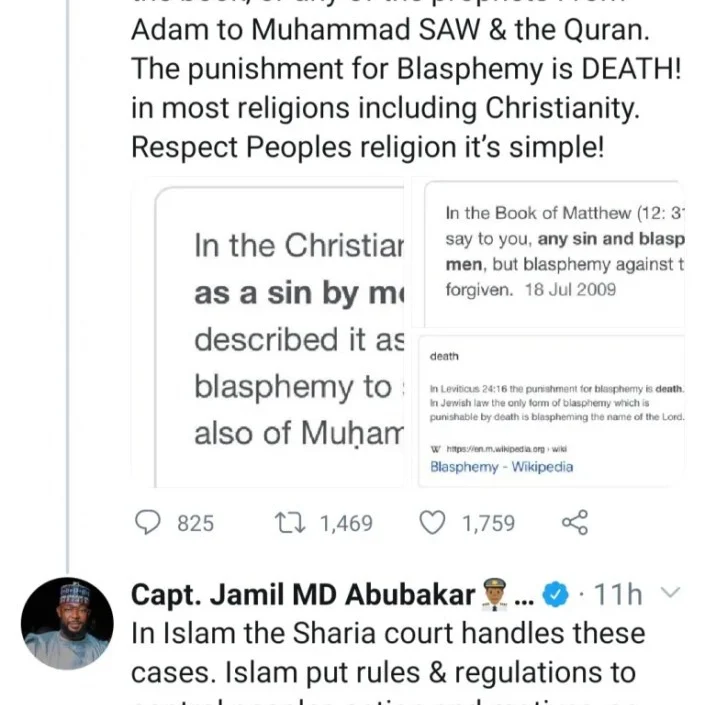Image resolution: width=705 pixels, height=705 pixels.
Task: Expand the tweet options chevron beside 11h
Action: (671, 594)
